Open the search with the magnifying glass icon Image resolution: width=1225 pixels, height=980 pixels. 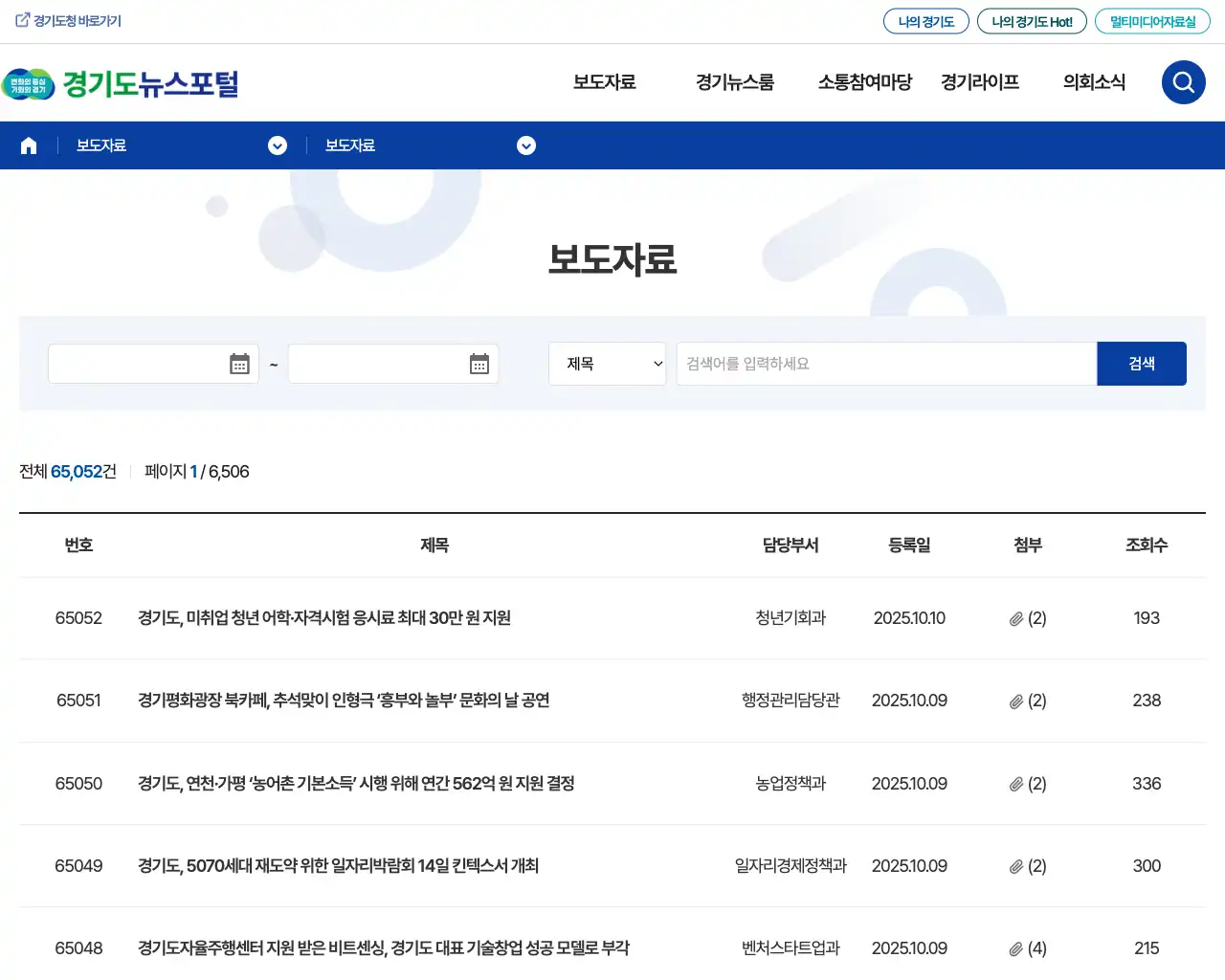[x=1183, y=82]
